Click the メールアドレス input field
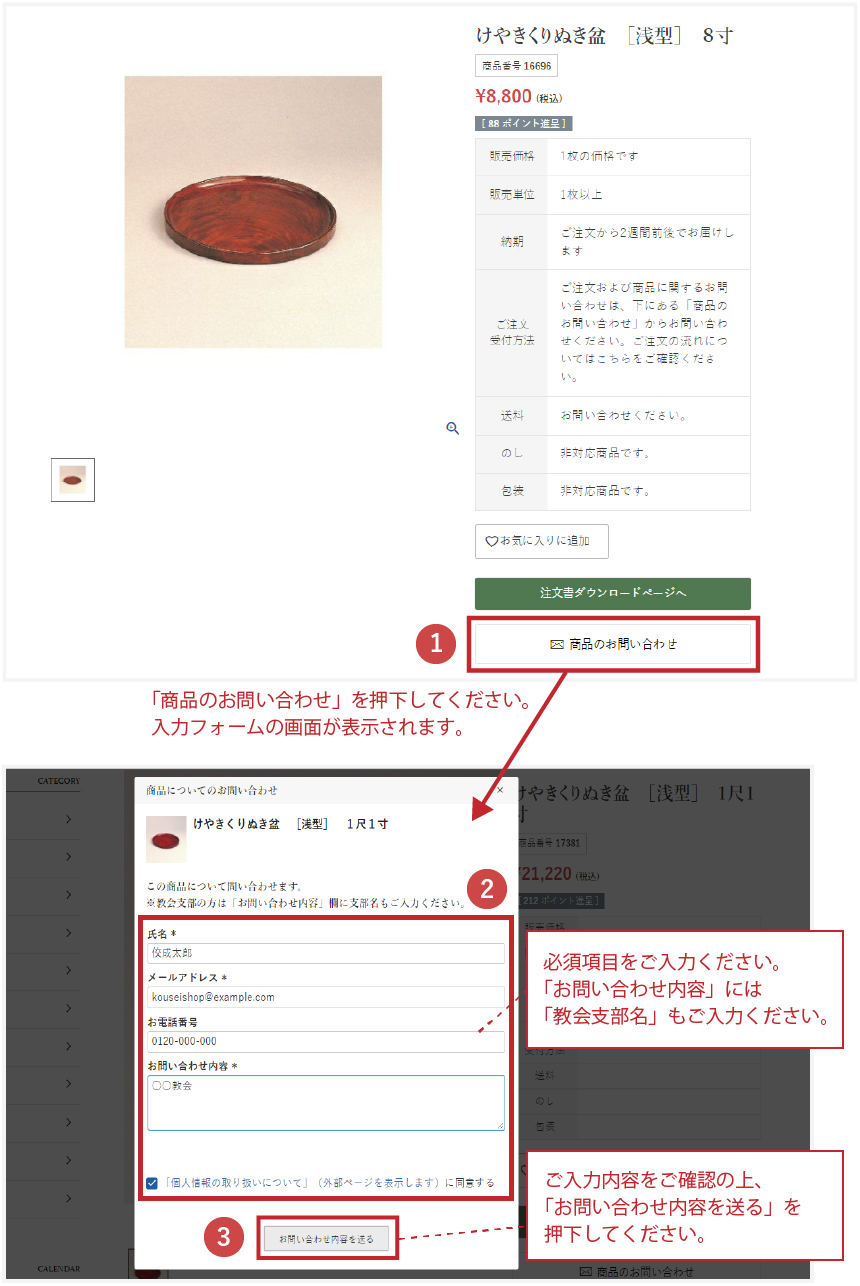860x1286 pixels. 326,997
